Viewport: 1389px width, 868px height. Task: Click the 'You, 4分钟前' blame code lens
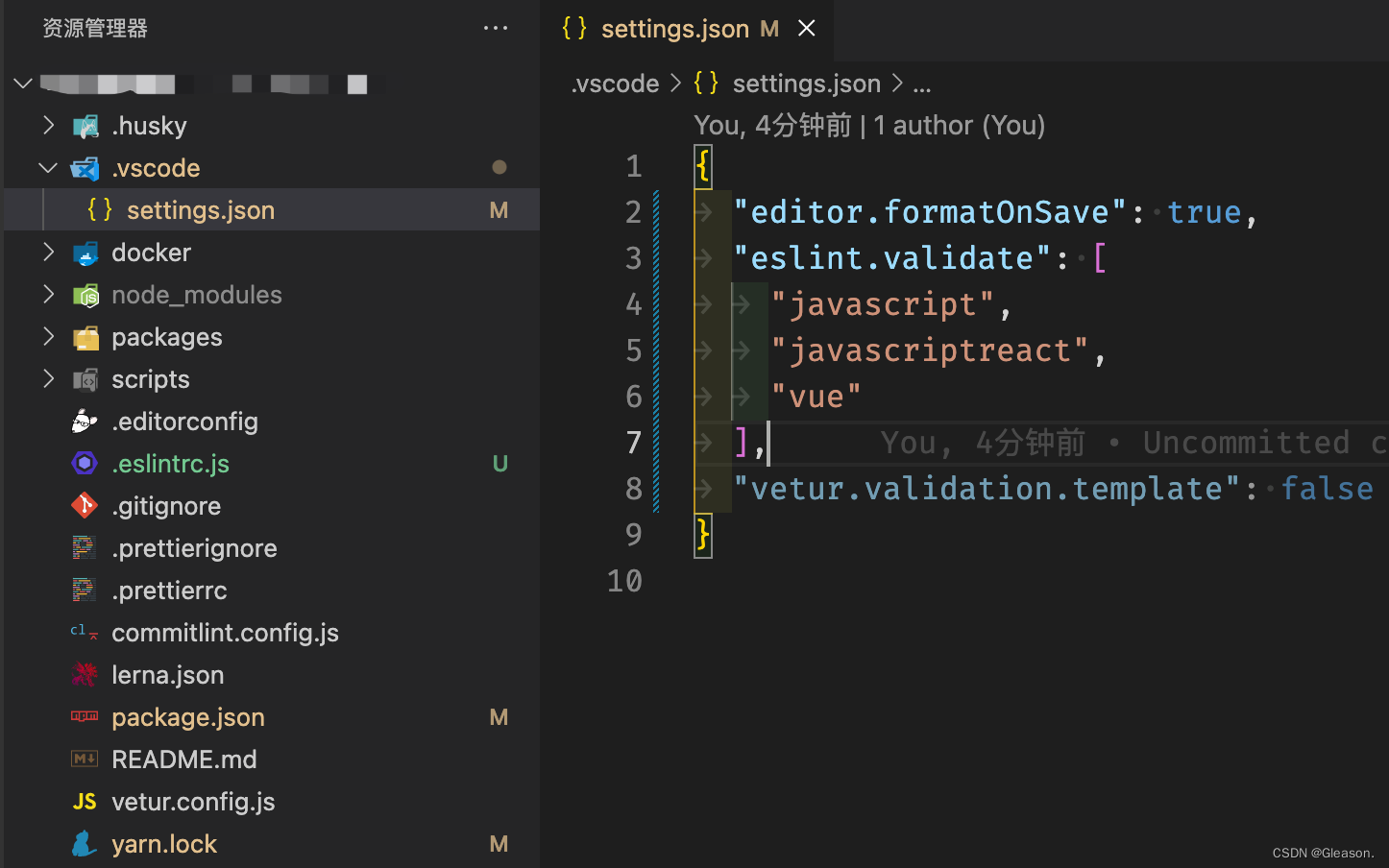click(x=772, y=125)
